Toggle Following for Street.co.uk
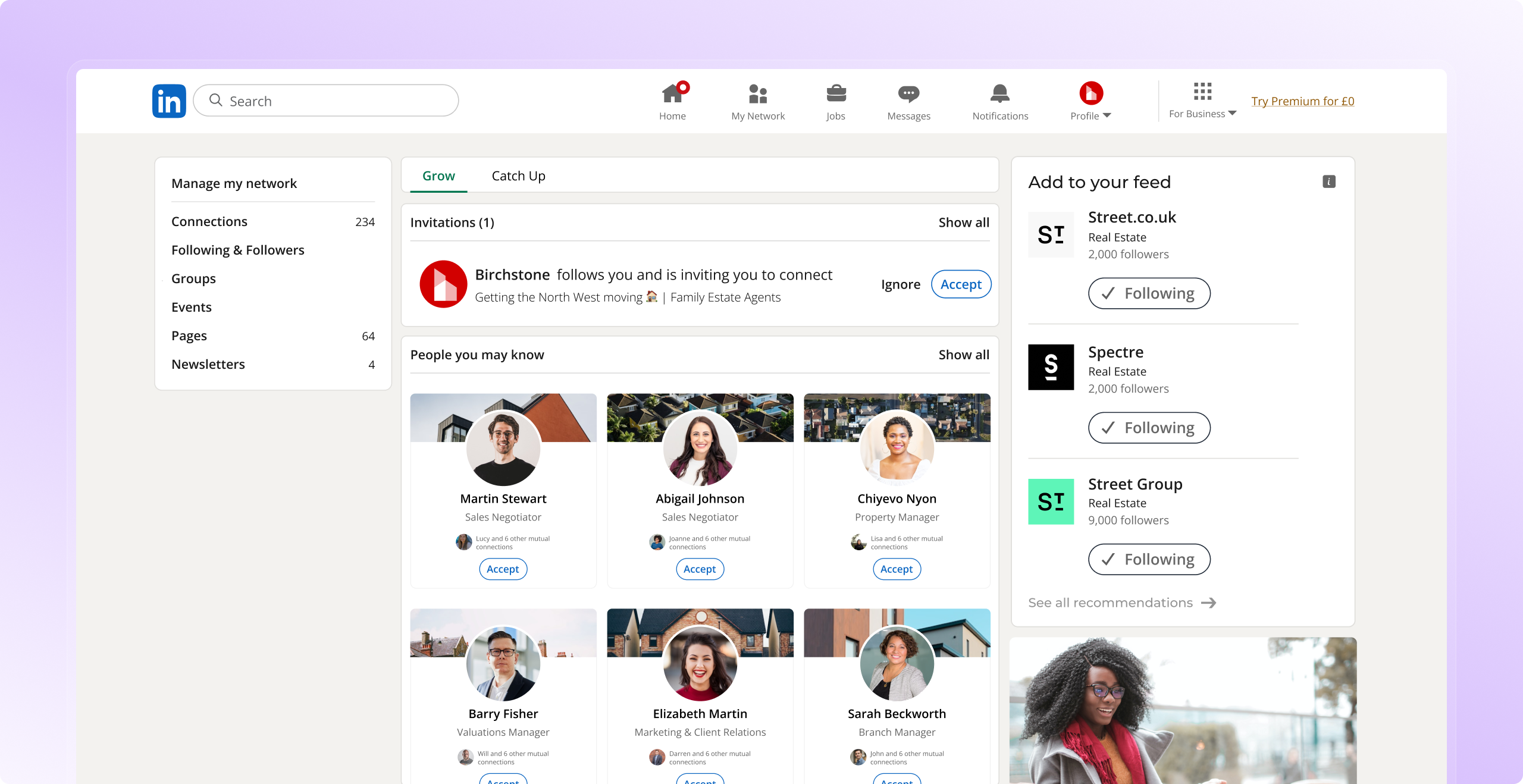The height and width of the screenshot is (784, 1523). pyautogui.click(x=1149, y=293)
